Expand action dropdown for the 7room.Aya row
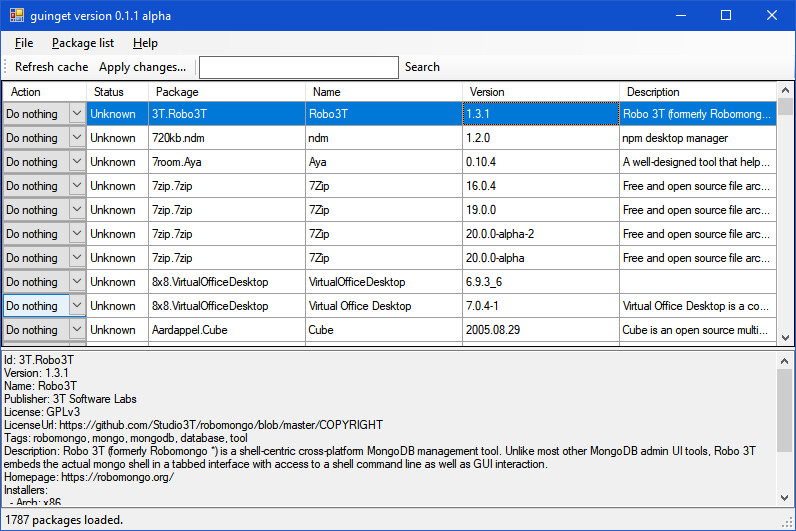The width and height of the screenshot is (796, 531). [x=77, y=161]
